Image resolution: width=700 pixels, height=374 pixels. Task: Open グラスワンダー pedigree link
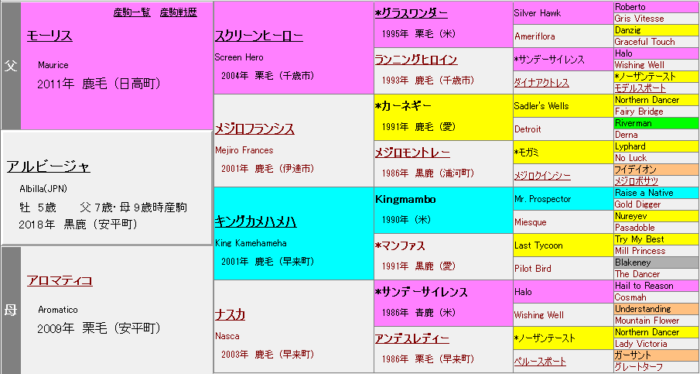pos(411,14)
